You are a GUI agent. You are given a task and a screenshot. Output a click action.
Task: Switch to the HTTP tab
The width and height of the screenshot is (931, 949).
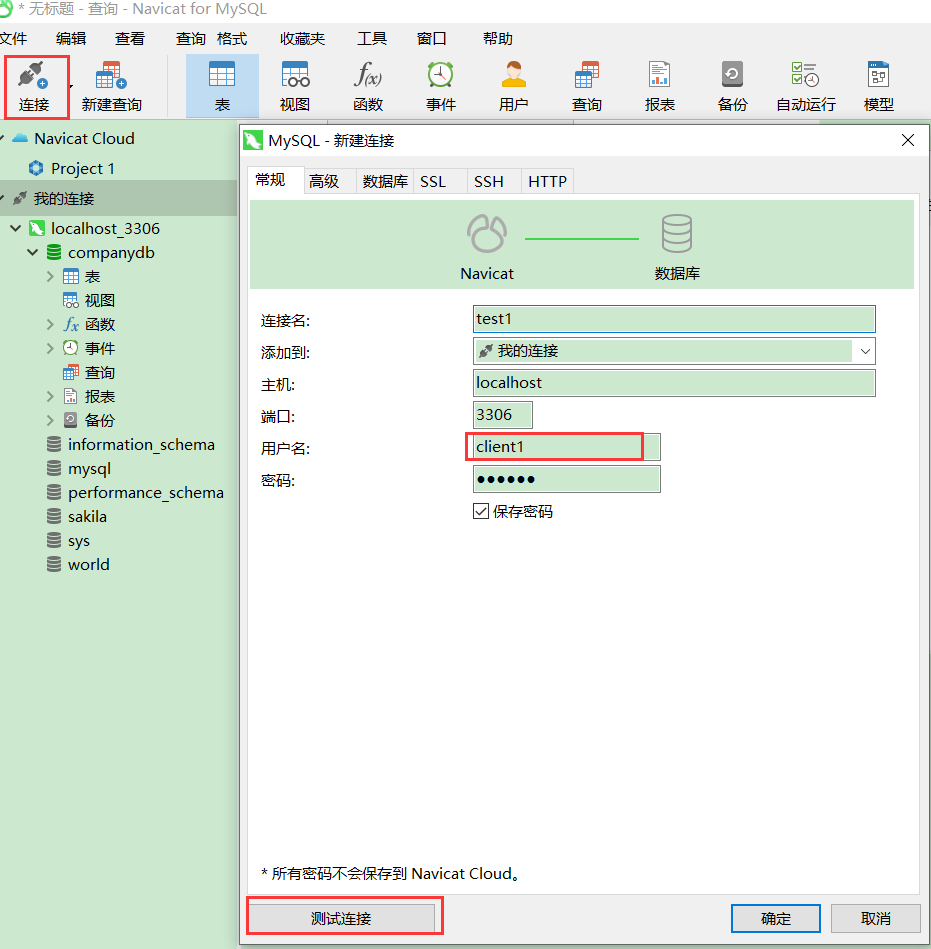pos(547,181)
